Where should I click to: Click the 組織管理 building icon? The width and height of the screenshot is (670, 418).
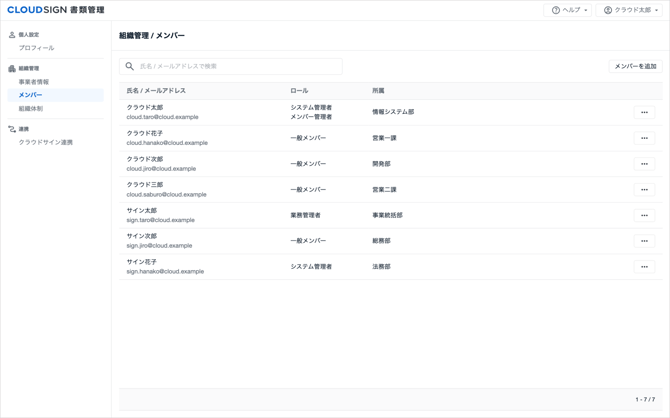tap(12, 68)
